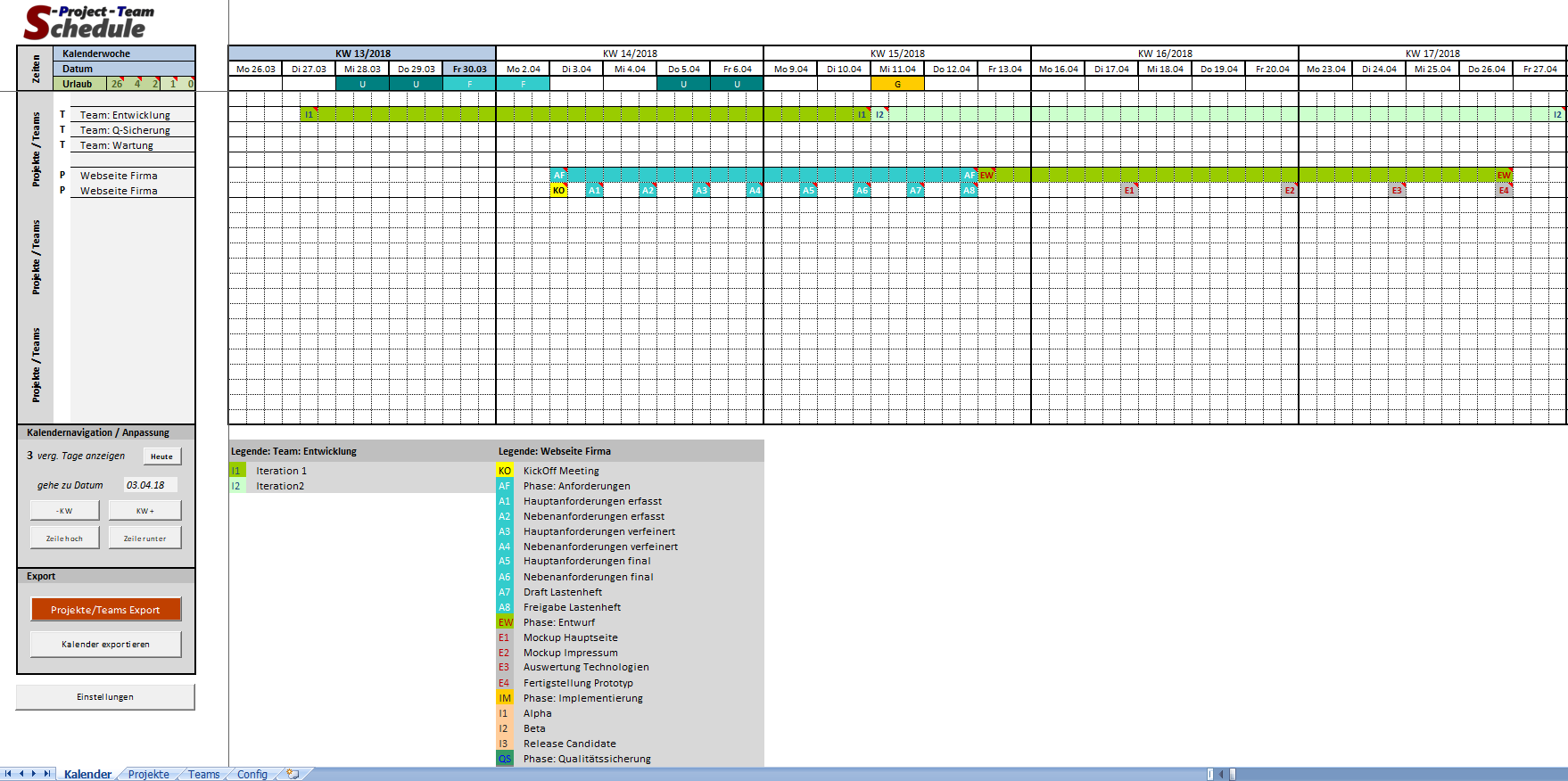Select the KW 15/2018 week header
Image resolution: width=1568 pixels, height=781 pixels.
click(897, 53)
